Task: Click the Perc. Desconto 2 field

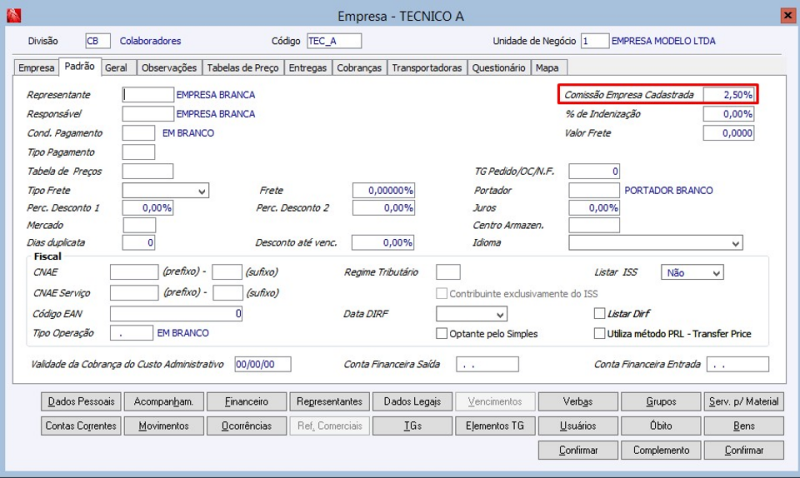Action: 384,208
